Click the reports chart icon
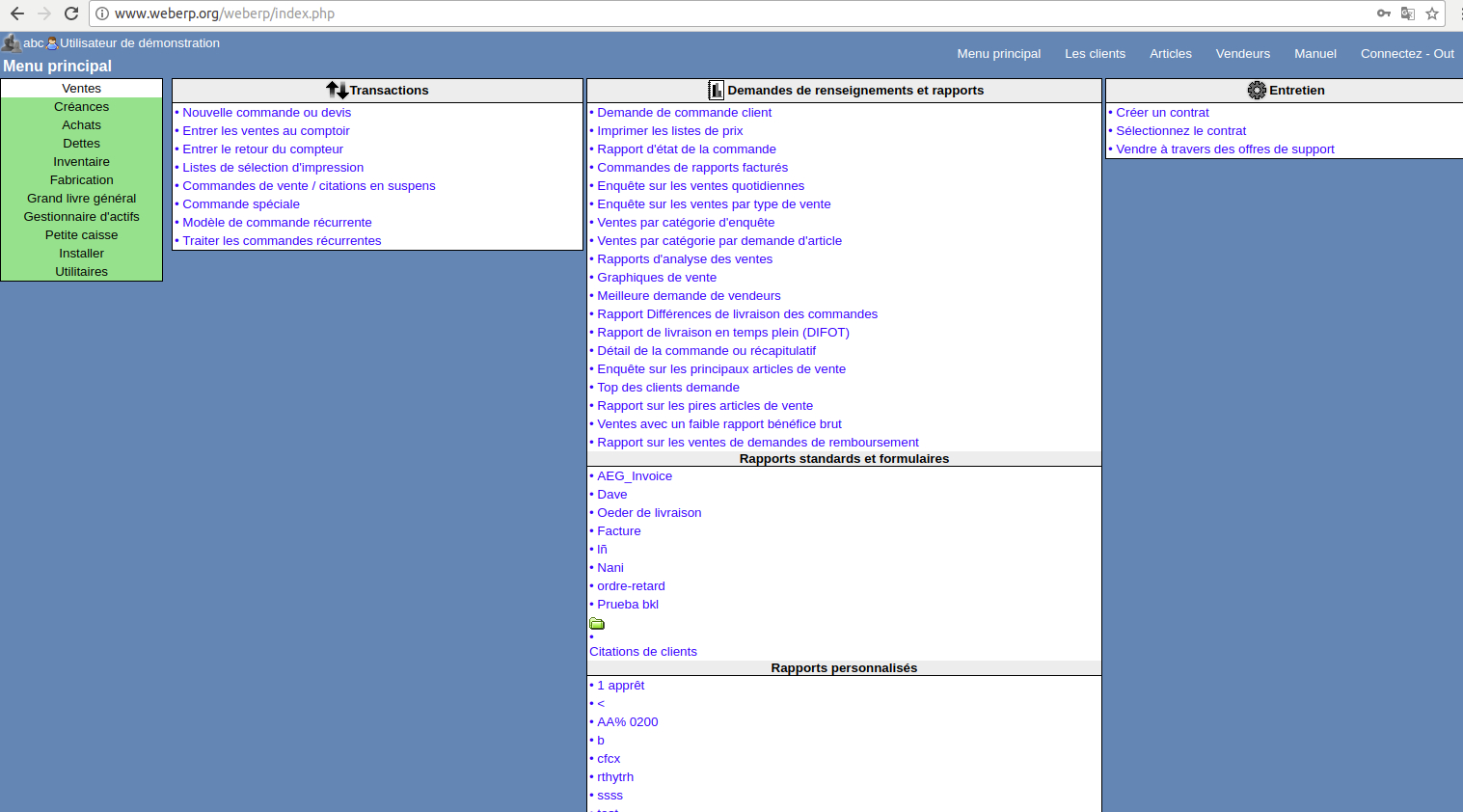The width and height of the screenshot is (1463, 812). point(716,90)
